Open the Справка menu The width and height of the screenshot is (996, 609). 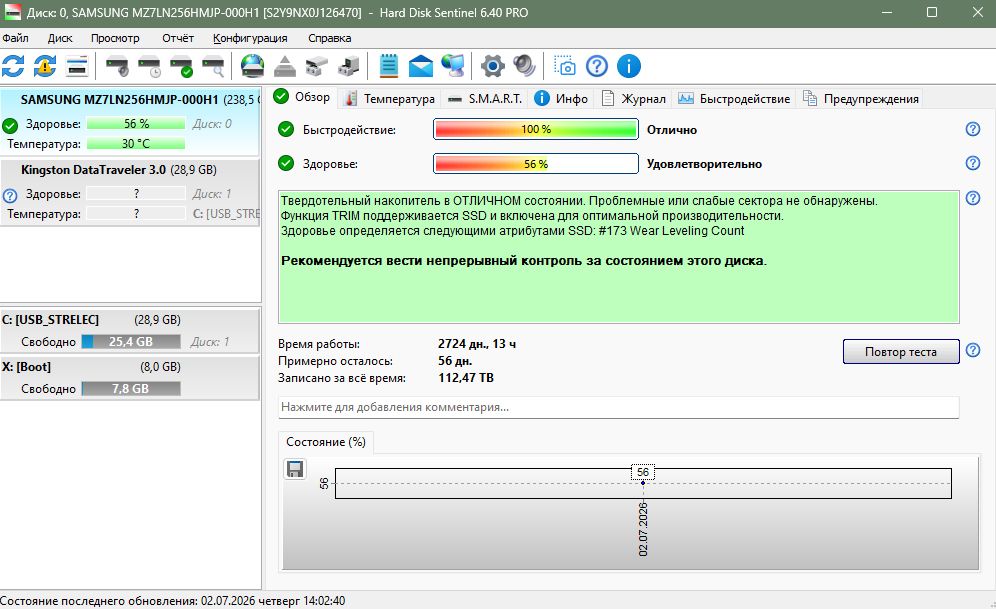coord(330,38)
